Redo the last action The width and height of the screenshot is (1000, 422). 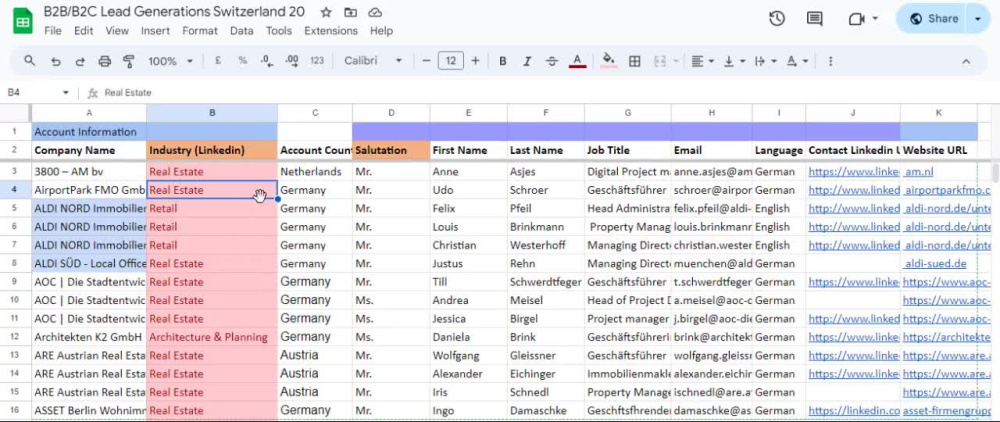80,61
